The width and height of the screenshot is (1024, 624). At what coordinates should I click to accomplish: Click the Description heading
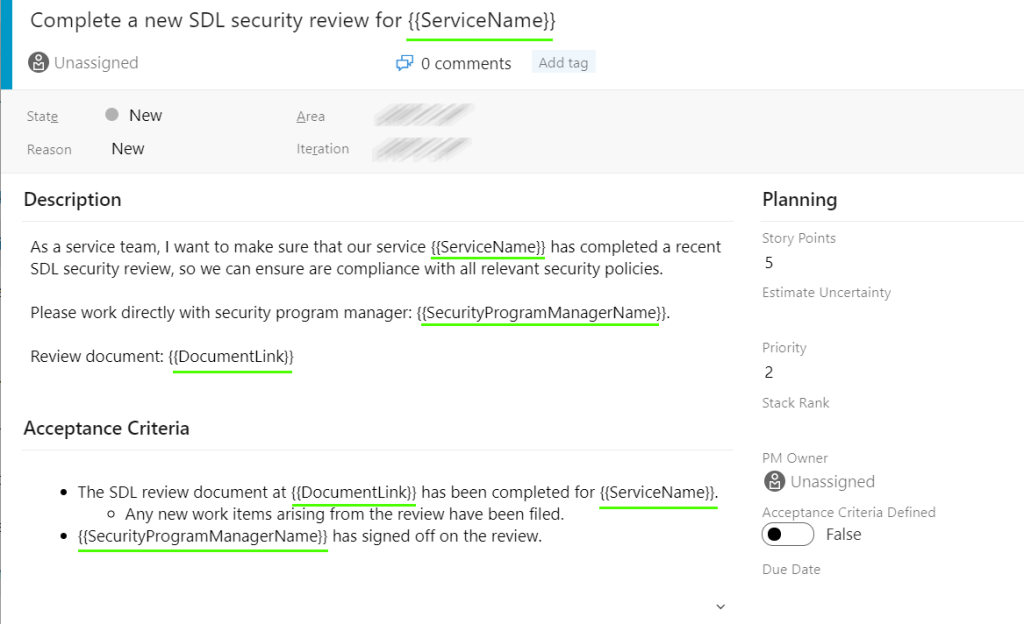(x=72, y=200)
